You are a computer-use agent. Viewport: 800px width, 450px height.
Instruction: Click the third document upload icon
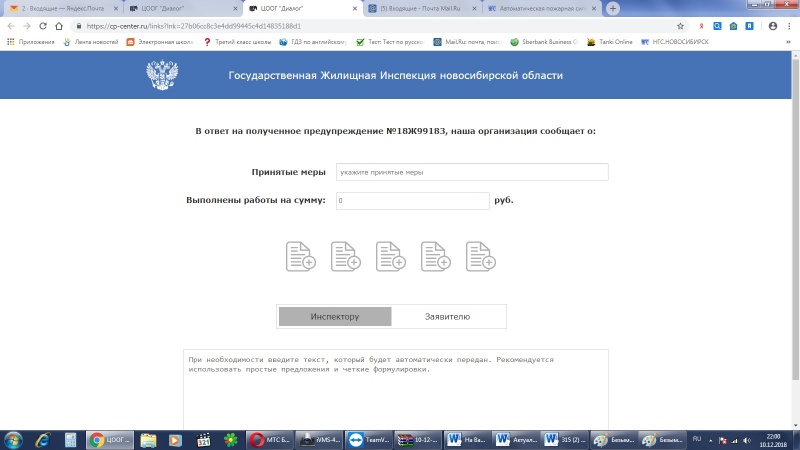coord(391,256)
